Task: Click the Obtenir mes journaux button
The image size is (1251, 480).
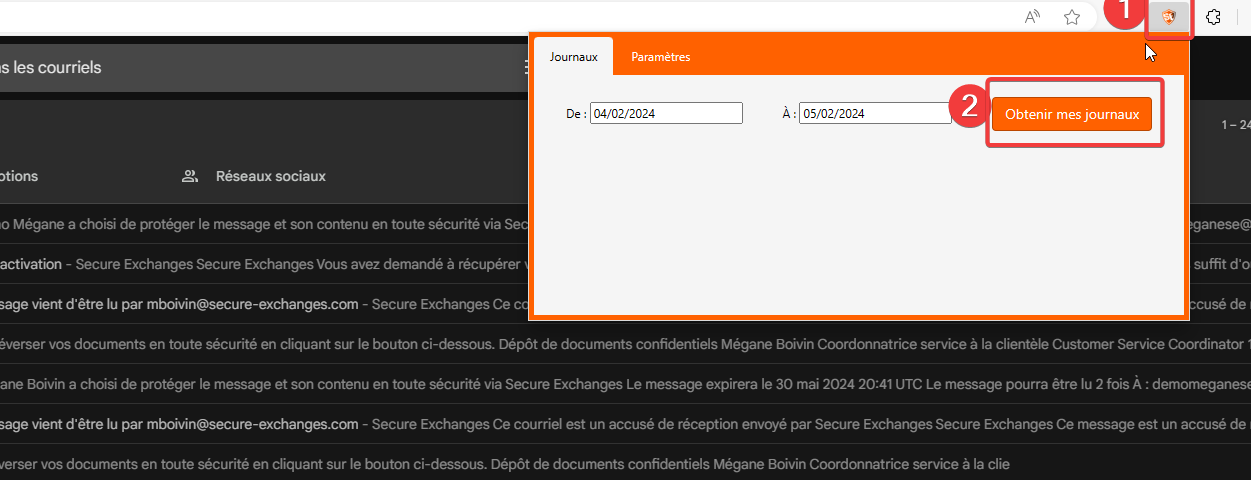Action: (x=1072, y=114)
